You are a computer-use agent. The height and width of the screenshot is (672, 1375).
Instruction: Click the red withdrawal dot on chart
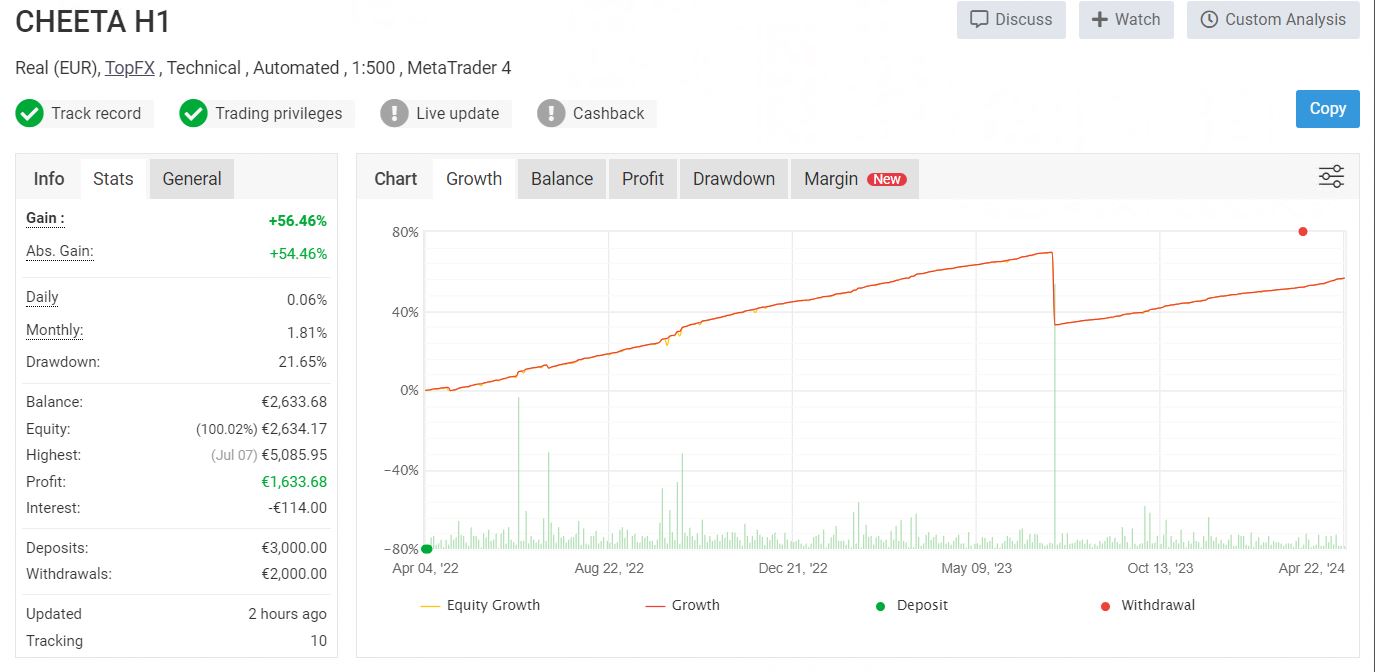point(1303,231)
